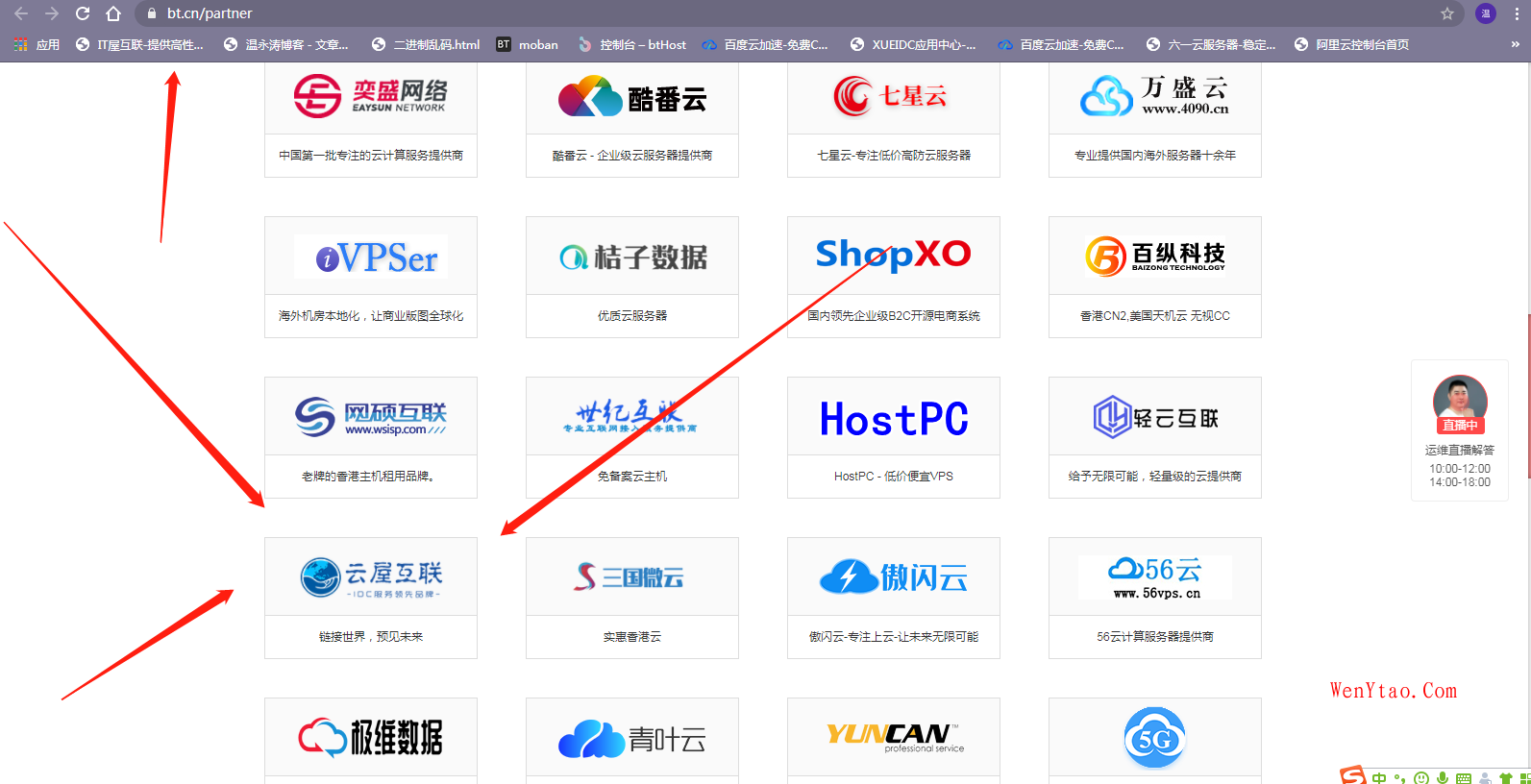
Task: Open link 香港CN2,美国天机云 无视CC
Action: click(x=1155, y=316)
